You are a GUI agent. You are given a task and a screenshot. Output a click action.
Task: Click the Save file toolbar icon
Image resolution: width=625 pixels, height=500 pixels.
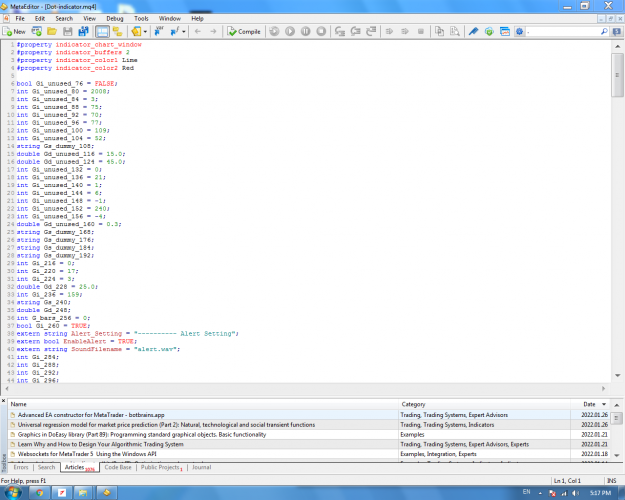(68, 31)
